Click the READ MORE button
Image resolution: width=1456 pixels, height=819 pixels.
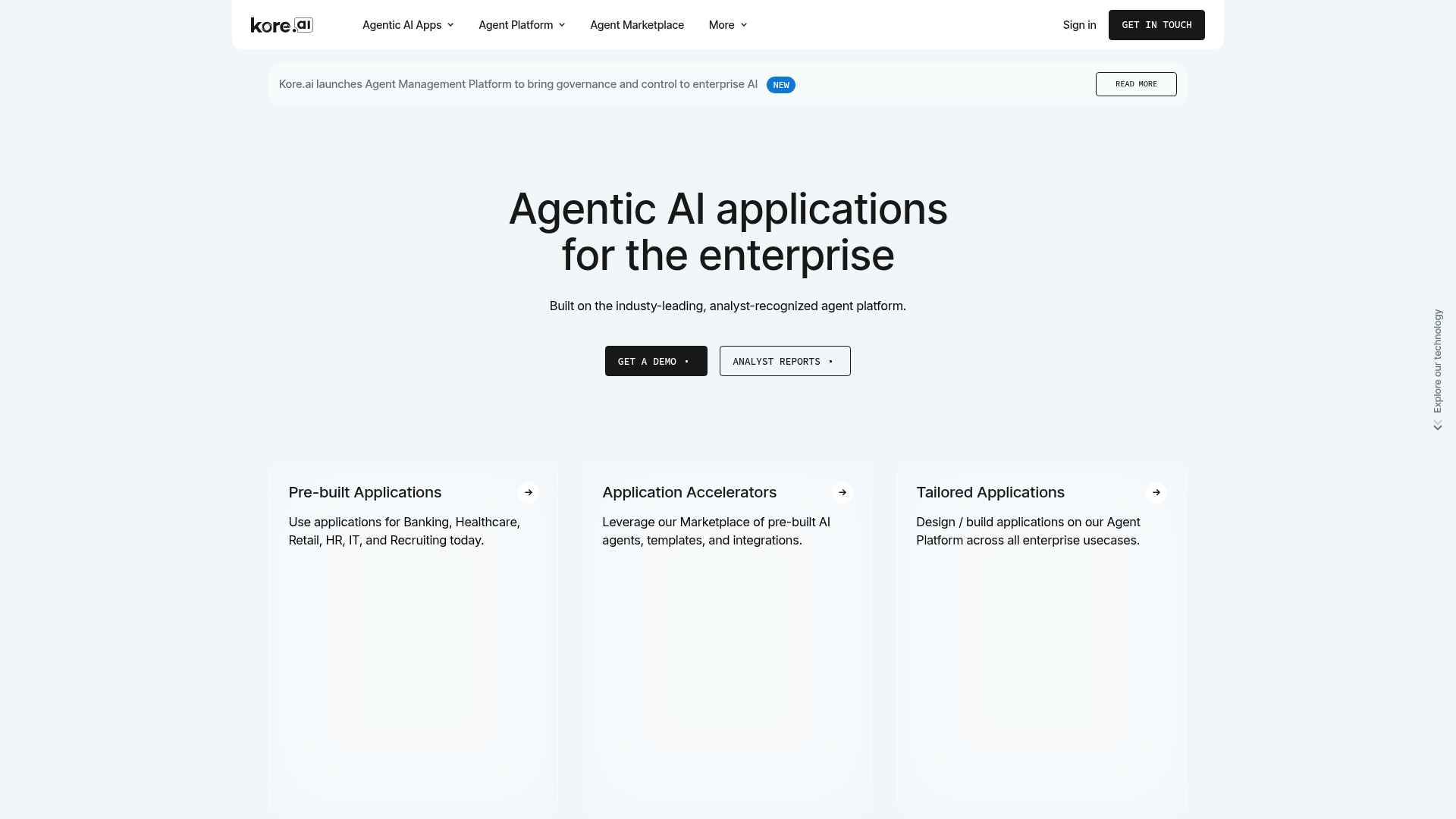click(1135, 84)
